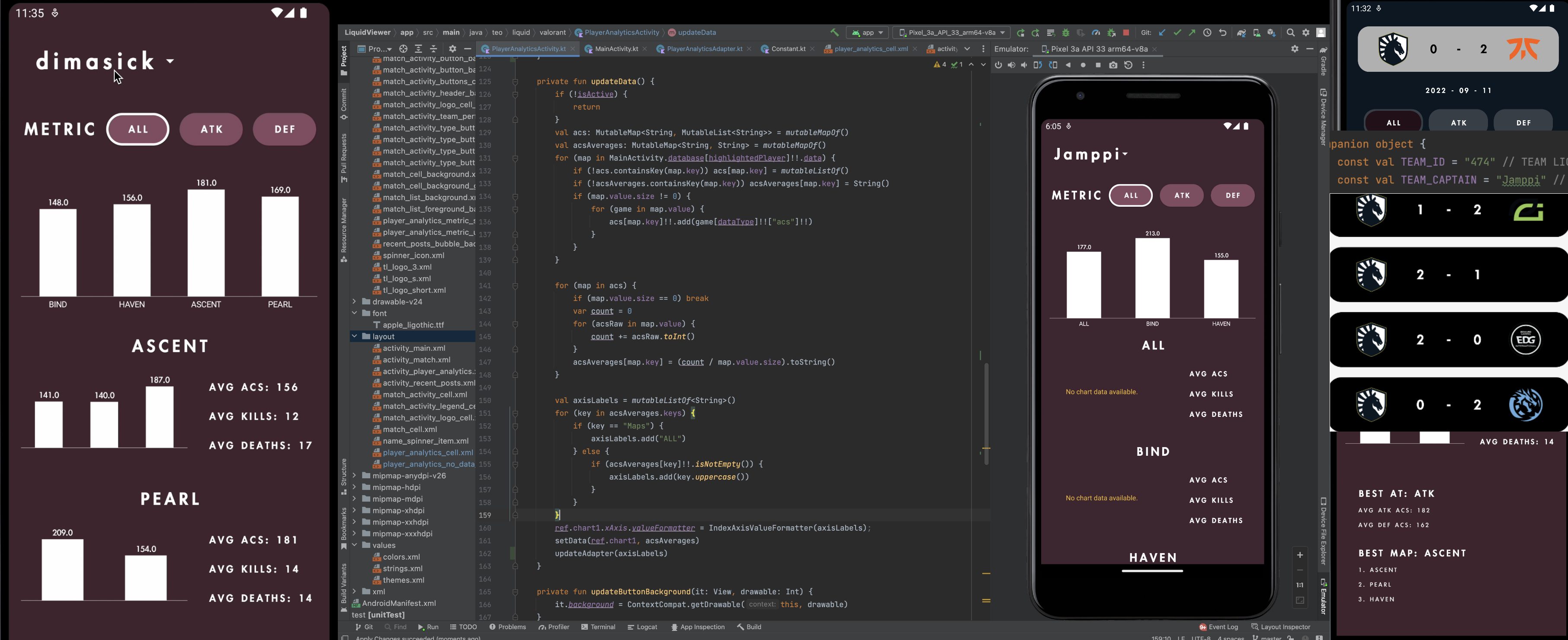
Task: Open the Pixel_3a_API_33 device dropdown
Action: point(952,33)
